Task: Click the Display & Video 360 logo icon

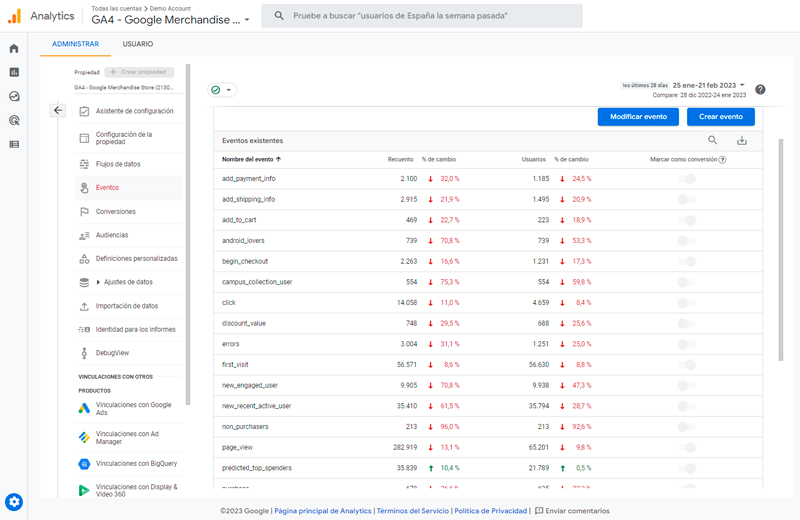Action: [84, 490]
